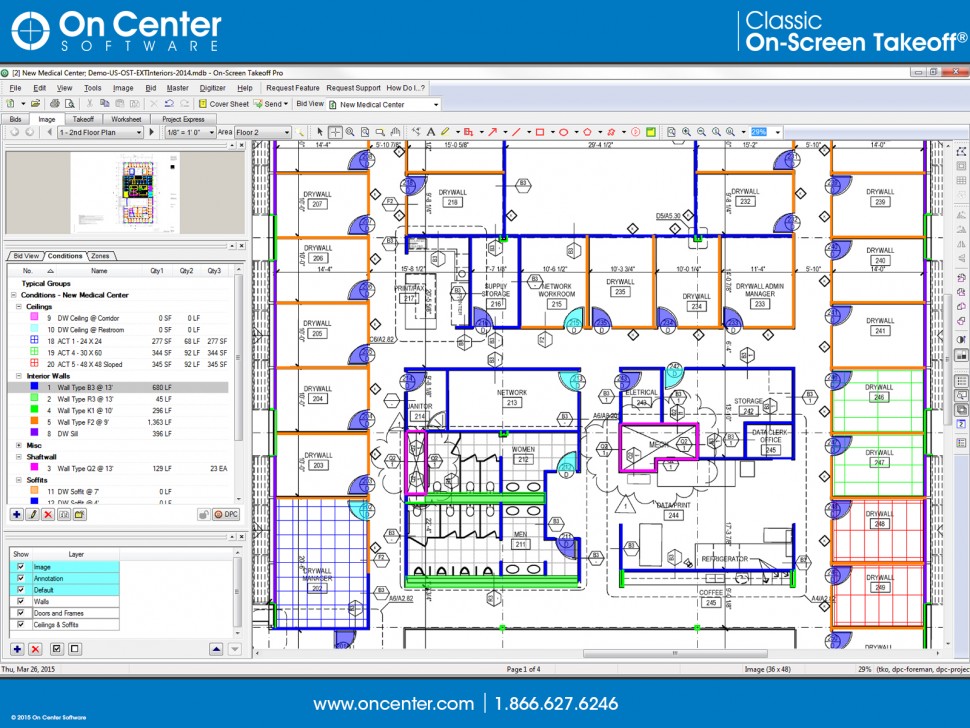Click the DPC button

pos(226,515)
